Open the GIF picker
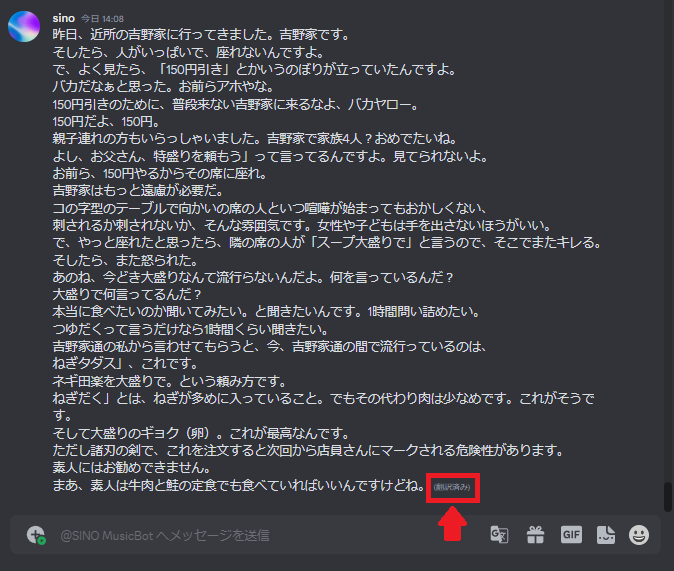Viewport: 674px width, 571px height. click(x=571, y=535)
